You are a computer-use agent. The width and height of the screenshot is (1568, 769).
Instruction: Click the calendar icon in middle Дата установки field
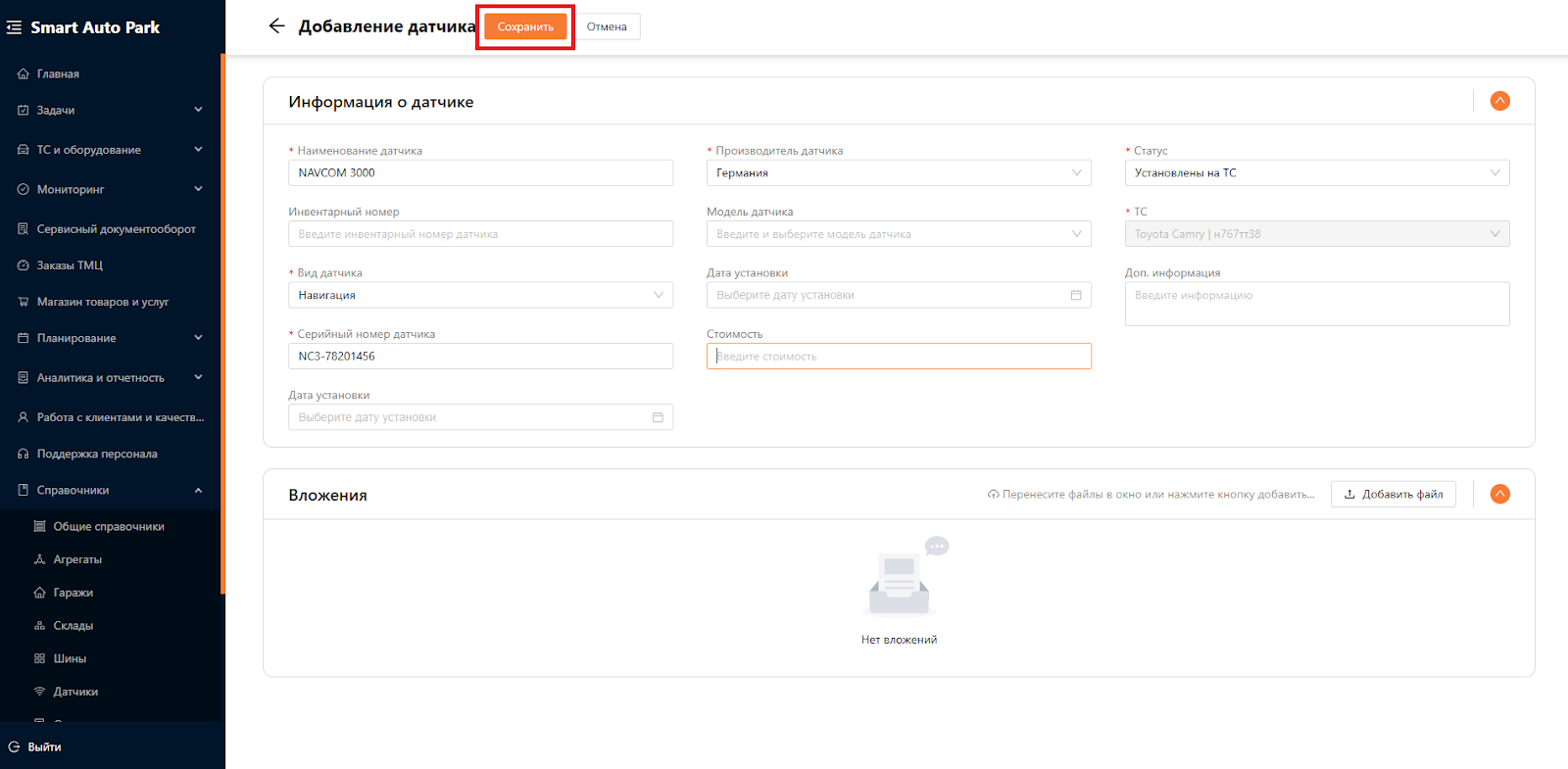coord(1075,295)
